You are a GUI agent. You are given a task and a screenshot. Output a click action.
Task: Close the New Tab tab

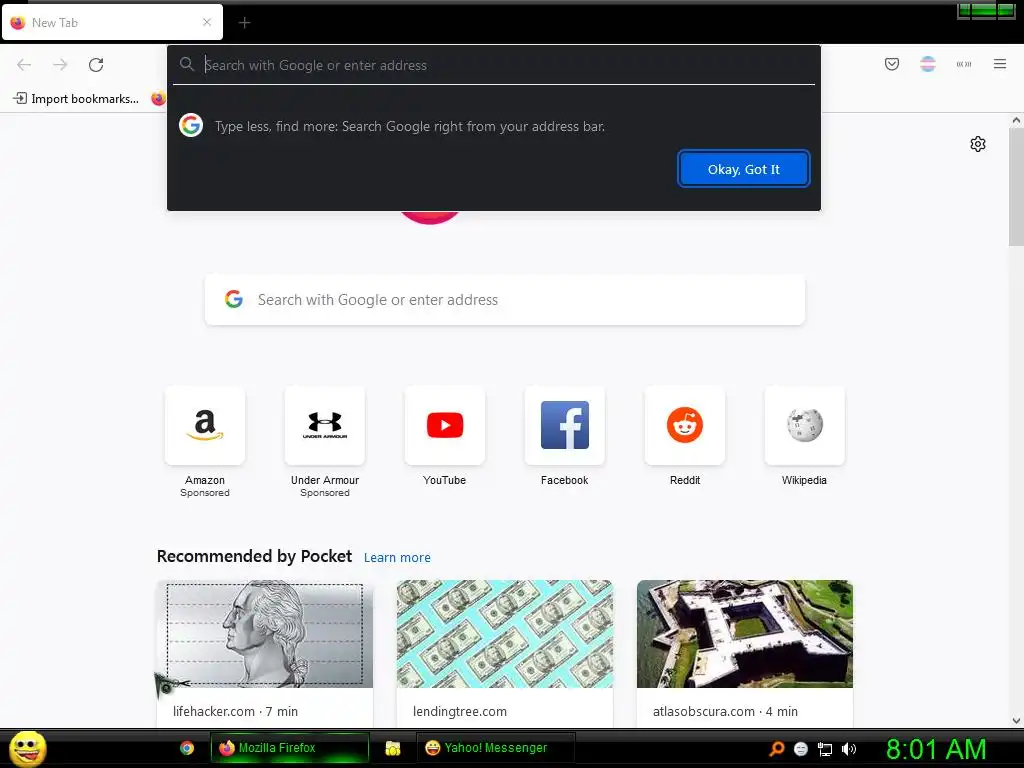[207, 22]
